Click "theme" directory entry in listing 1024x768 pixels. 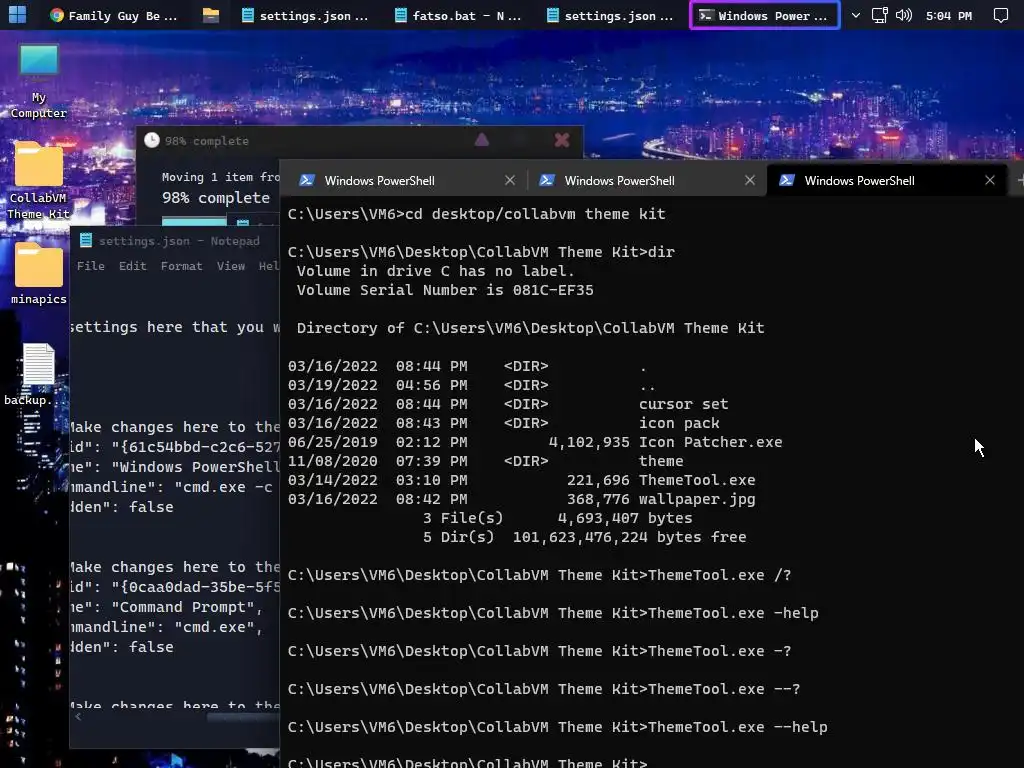(x=661, y=461)
